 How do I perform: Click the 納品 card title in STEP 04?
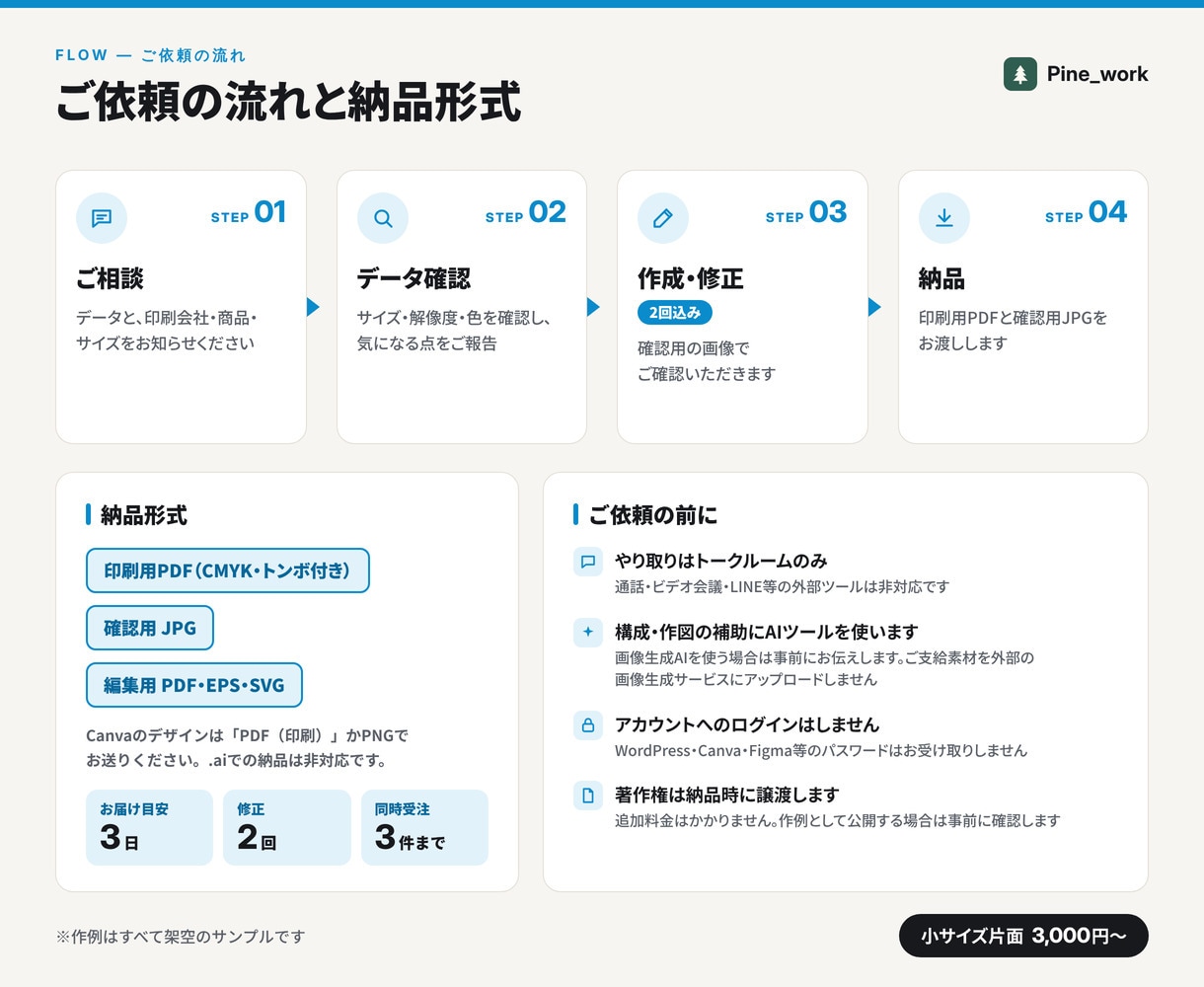pos(941,278)
